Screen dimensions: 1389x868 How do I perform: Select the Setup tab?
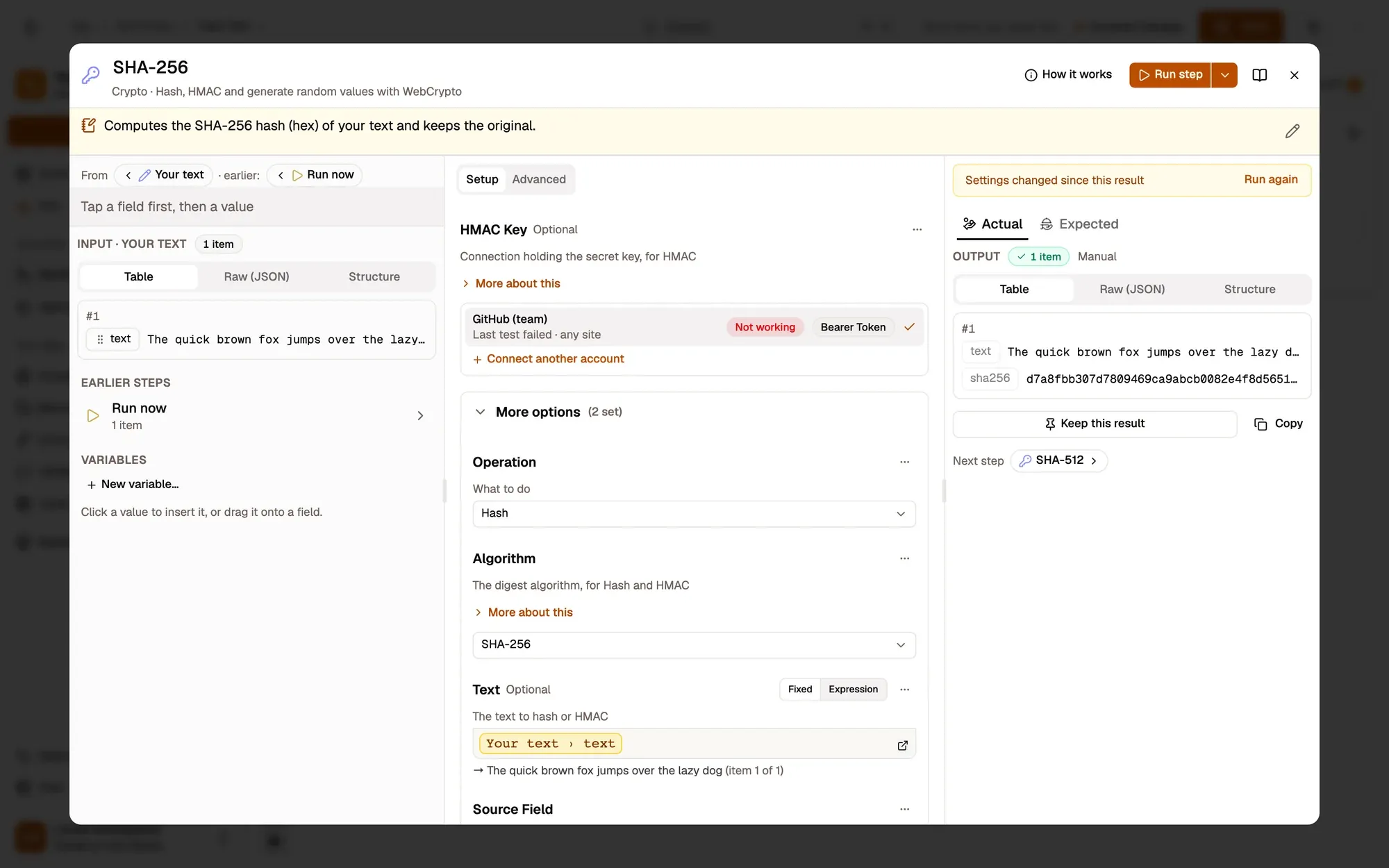(482, 179)
